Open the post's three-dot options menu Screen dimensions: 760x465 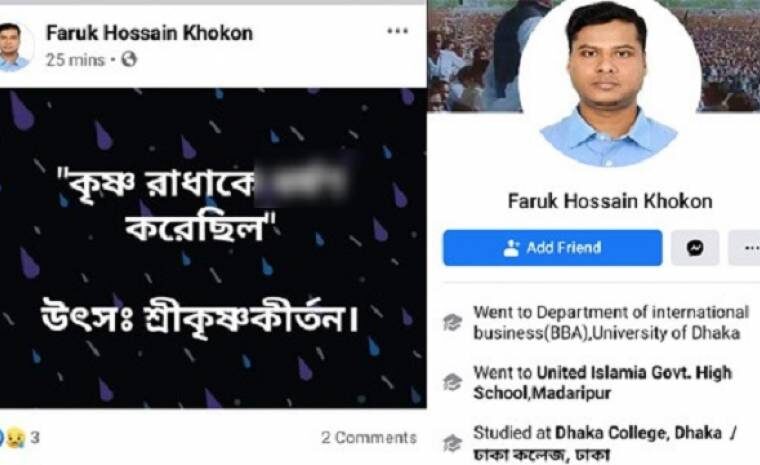[x=397, y=32]
